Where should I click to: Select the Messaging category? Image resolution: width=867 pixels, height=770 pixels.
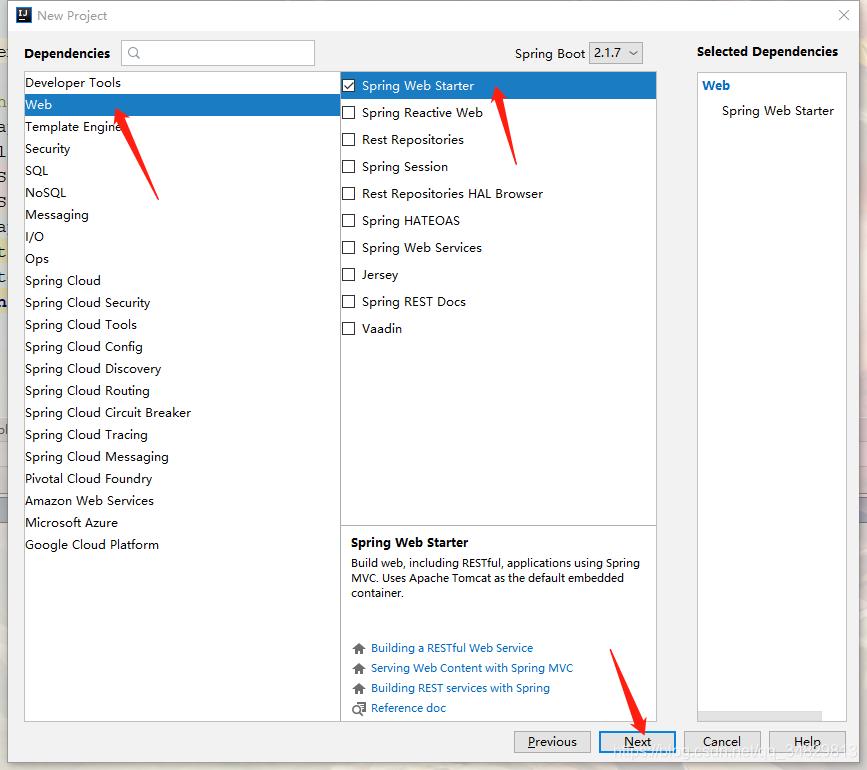182,215
